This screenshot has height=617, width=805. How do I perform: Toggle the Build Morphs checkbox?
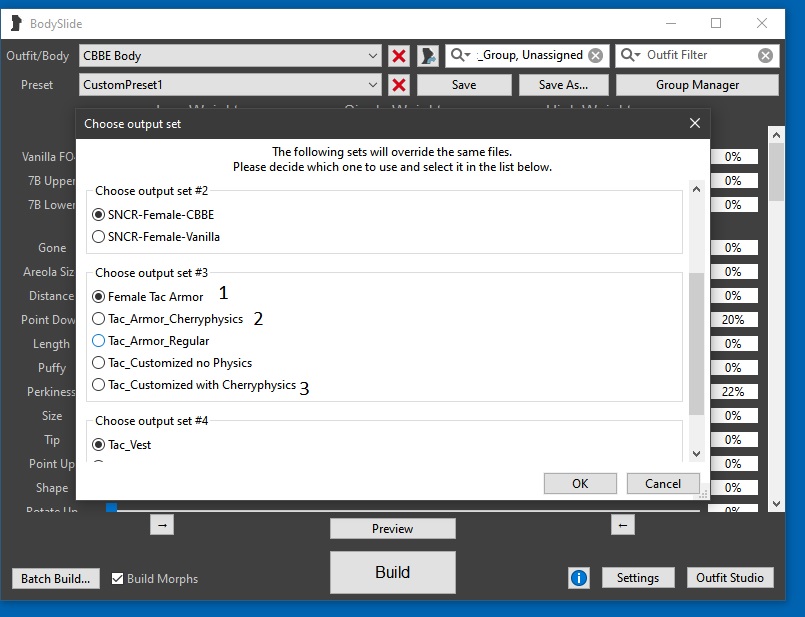[x=118, y=578]
